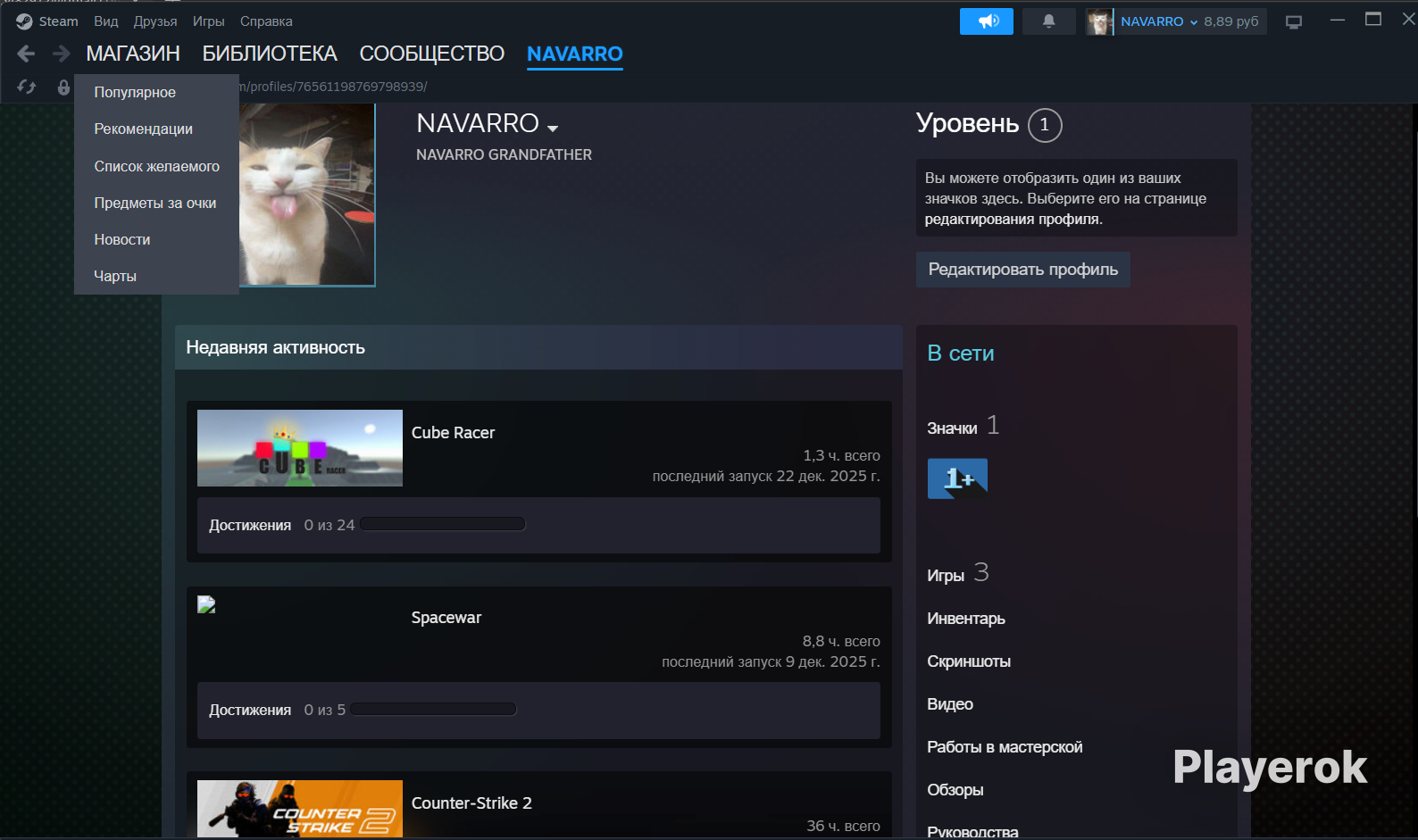Open the Руководства link
Screen dimensions: 1418x840
click(972, 832)
